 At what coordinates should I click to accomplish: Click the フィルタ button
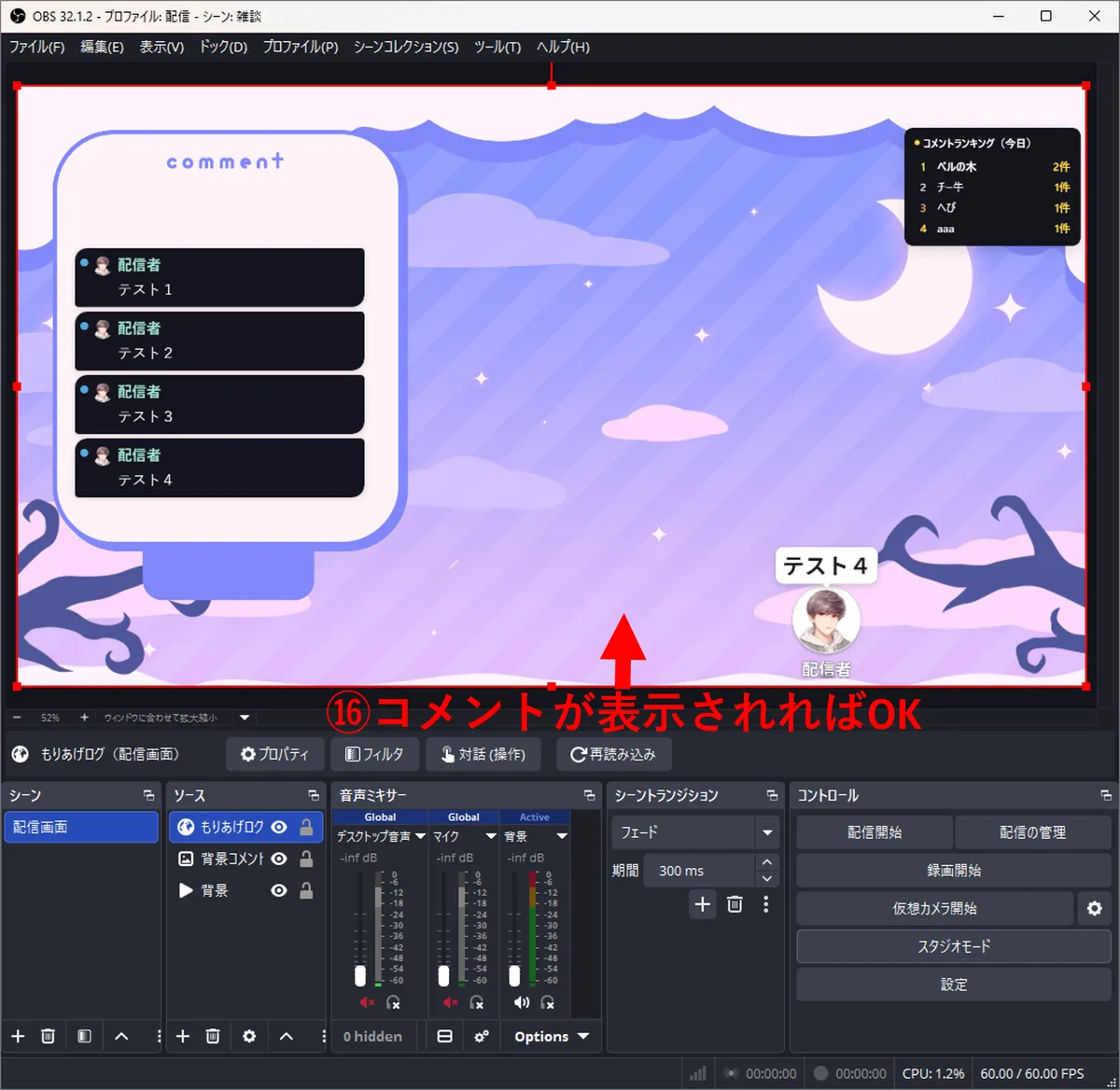click(374, 754)
